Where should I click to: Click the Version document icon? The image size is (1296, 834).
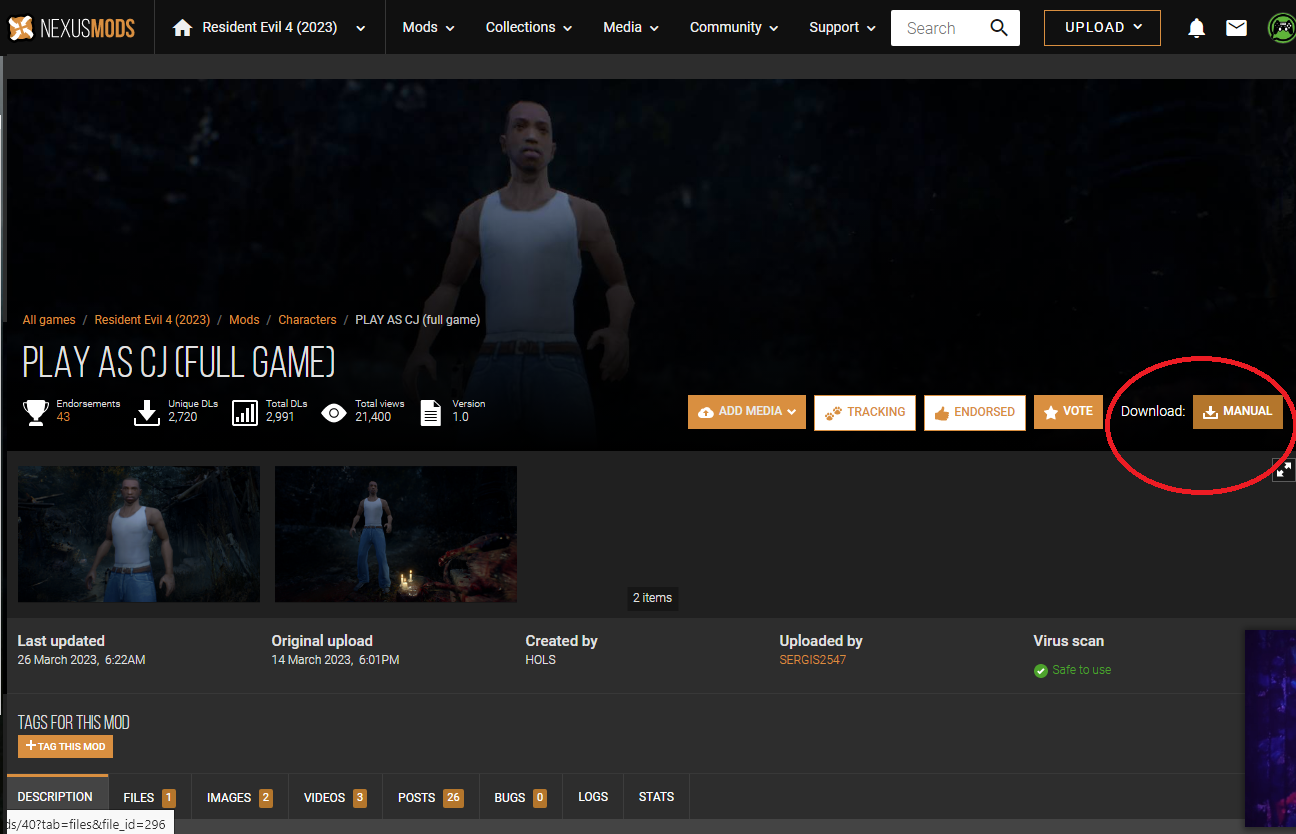431,412
